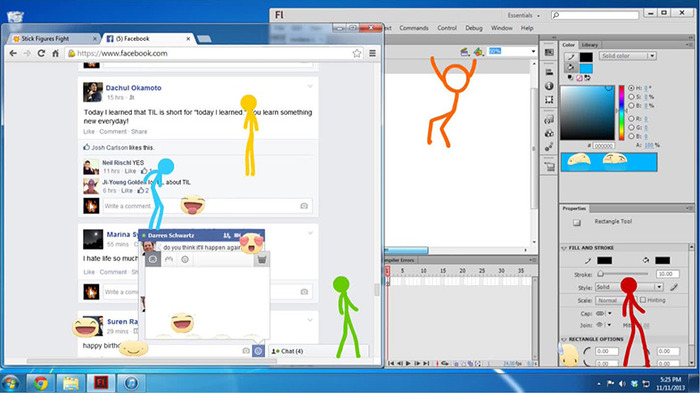Open the Commands menu
This screenshot has height=393, width=700.
pyautogui.click(x=414, y=28)
